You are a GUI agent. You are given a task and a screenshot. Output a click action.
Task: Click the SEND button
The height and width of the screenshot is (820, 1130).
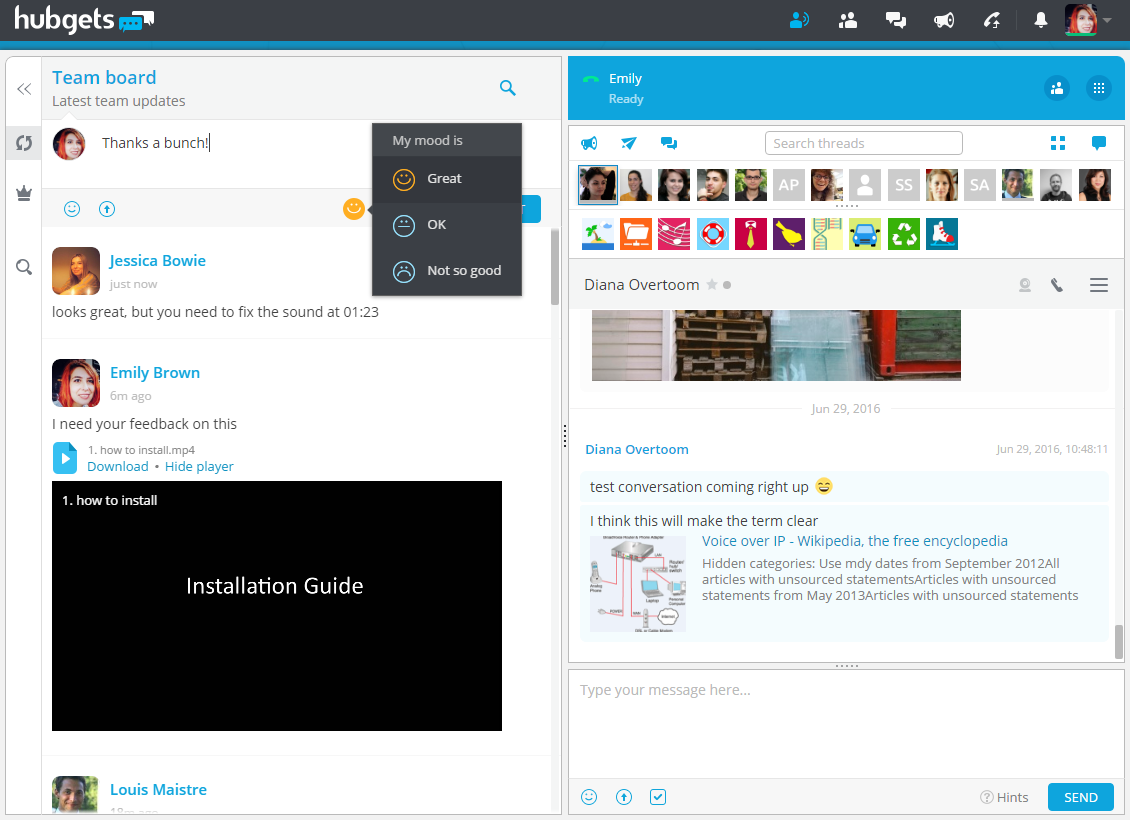pyautogui.click(x=1080, y=797)
